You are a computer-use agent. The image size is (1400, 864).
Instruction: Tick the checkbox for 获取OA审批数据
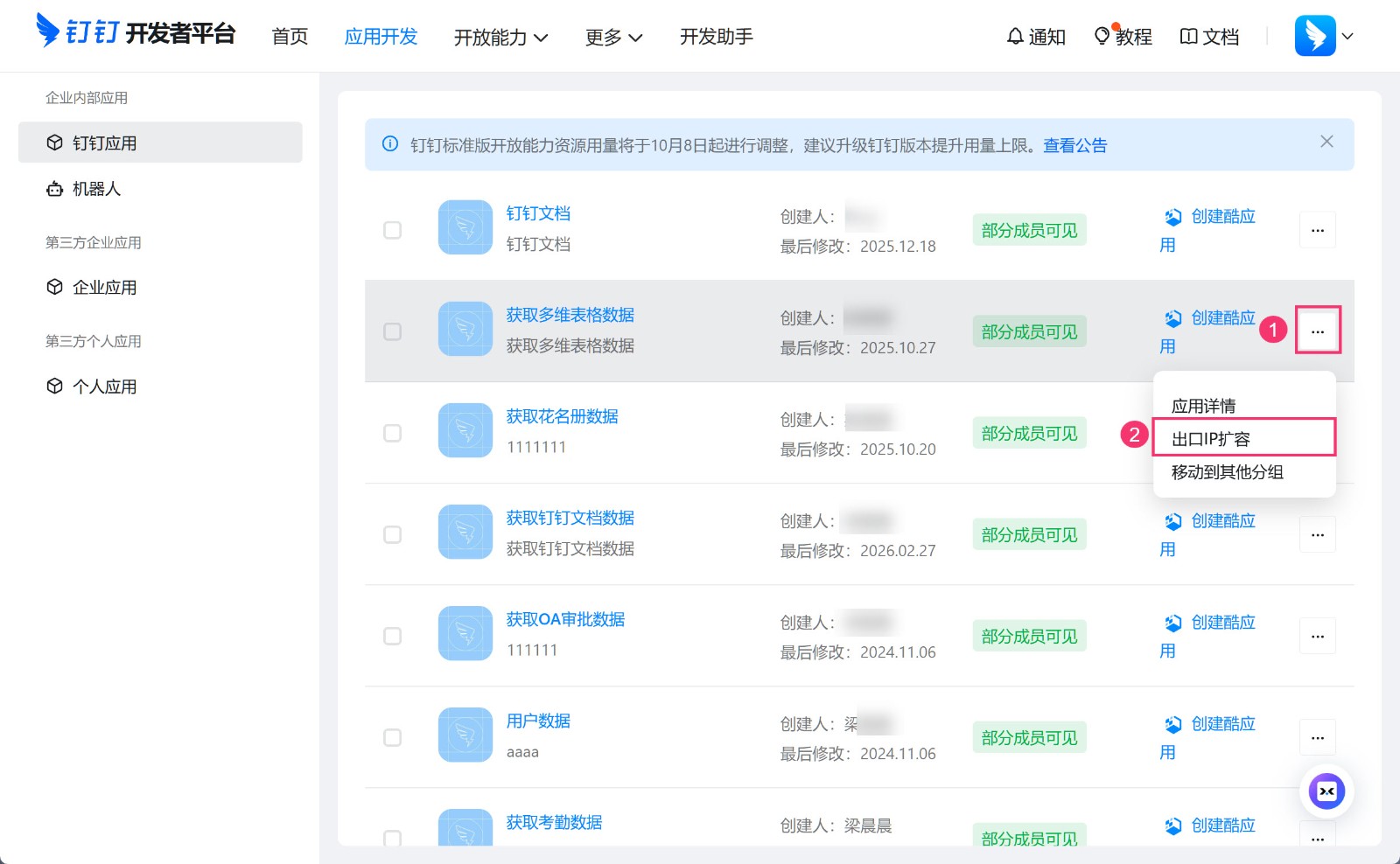click(x=393, y=636)
